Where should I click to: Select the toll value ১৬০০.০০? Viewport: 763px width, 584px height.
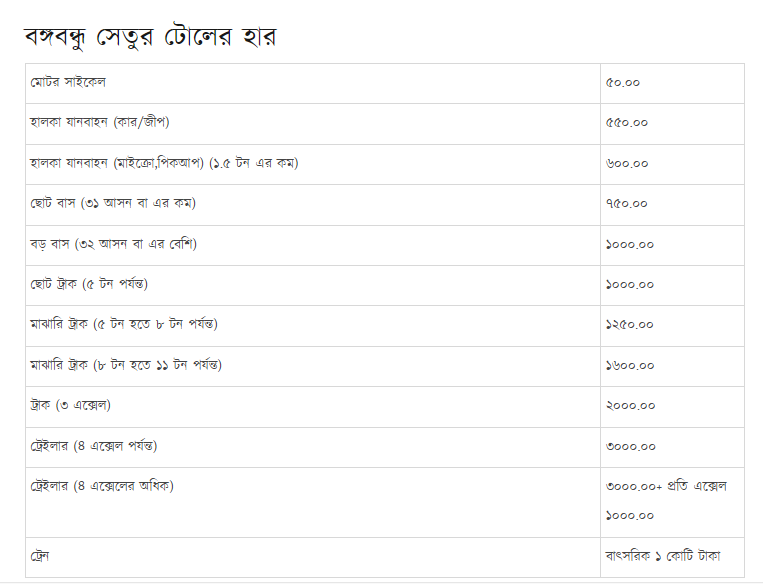pos(630,365)
